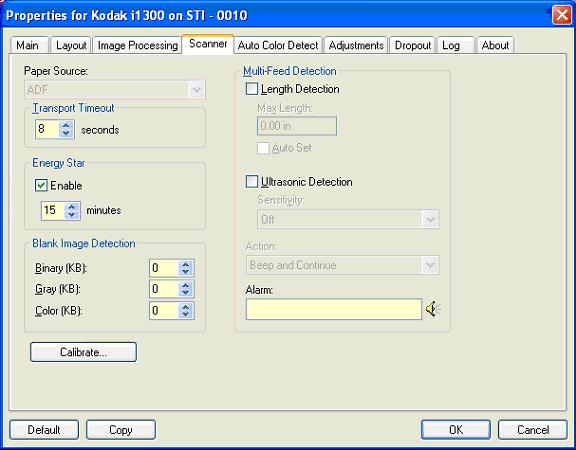Decrease Binary (KB) blank detection value
Image resolution: width=576 pixels, height=450 pixels.
coord(186,273)
